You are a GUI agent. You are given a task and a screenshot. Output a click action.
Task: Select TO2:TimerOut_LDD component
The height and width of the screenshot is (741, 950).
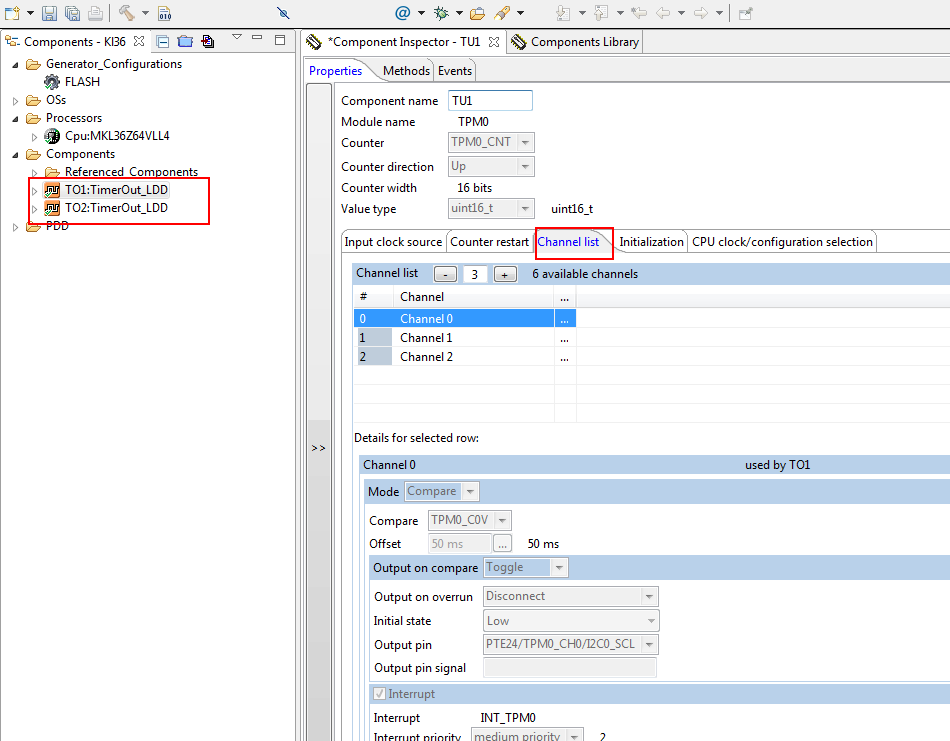[116, 208]
